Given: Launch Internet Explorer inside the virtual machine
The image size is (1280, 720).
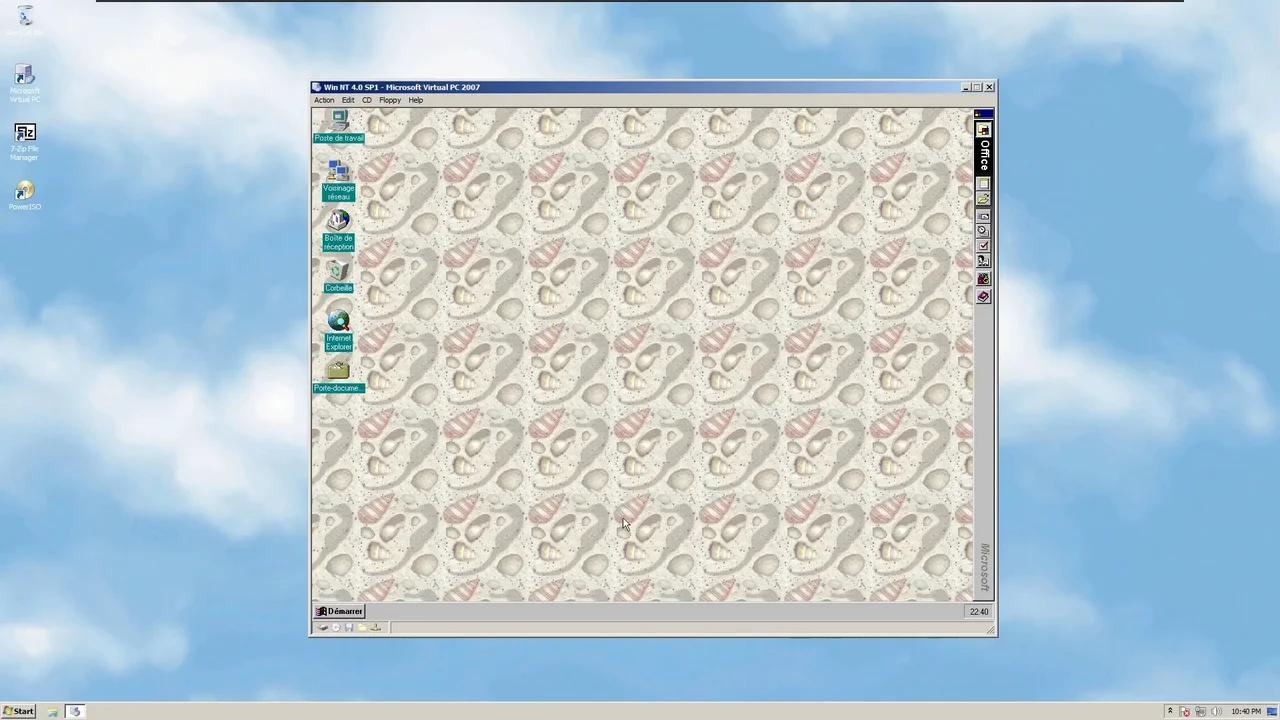Looking at the screenshot, I should 338,322.
